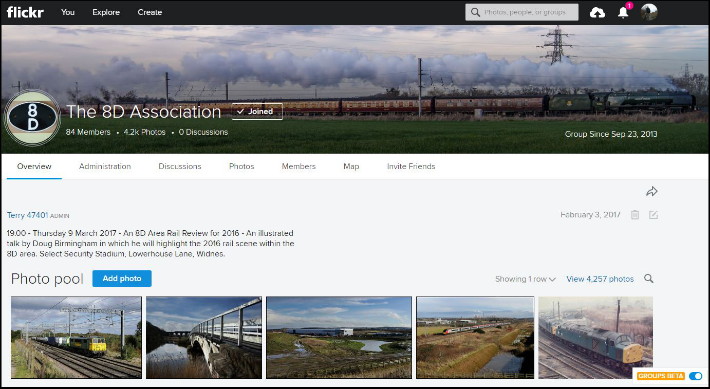Open the yellow freight locomotive thumbnail
The image size is (710, 389).
[x=76, y=337]
